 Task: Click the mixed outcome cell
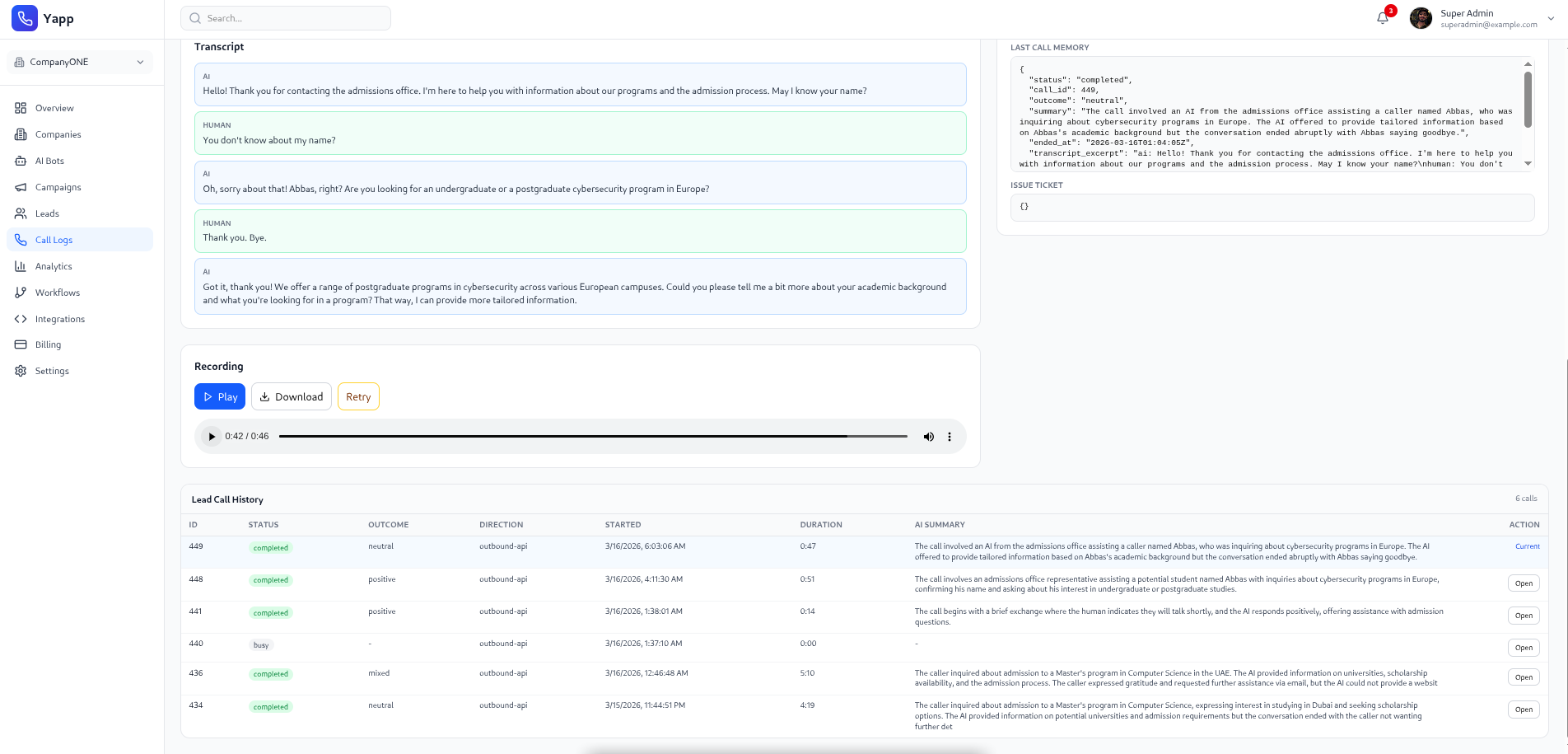379,673
